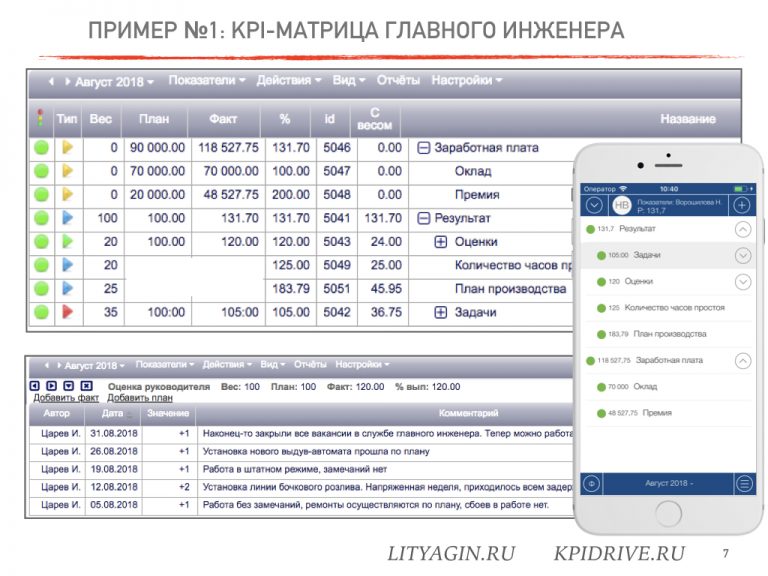This screenshot has height=576, width=768.
Task: Tap Количество часов простоя in phone list
Action: [669, 308]
